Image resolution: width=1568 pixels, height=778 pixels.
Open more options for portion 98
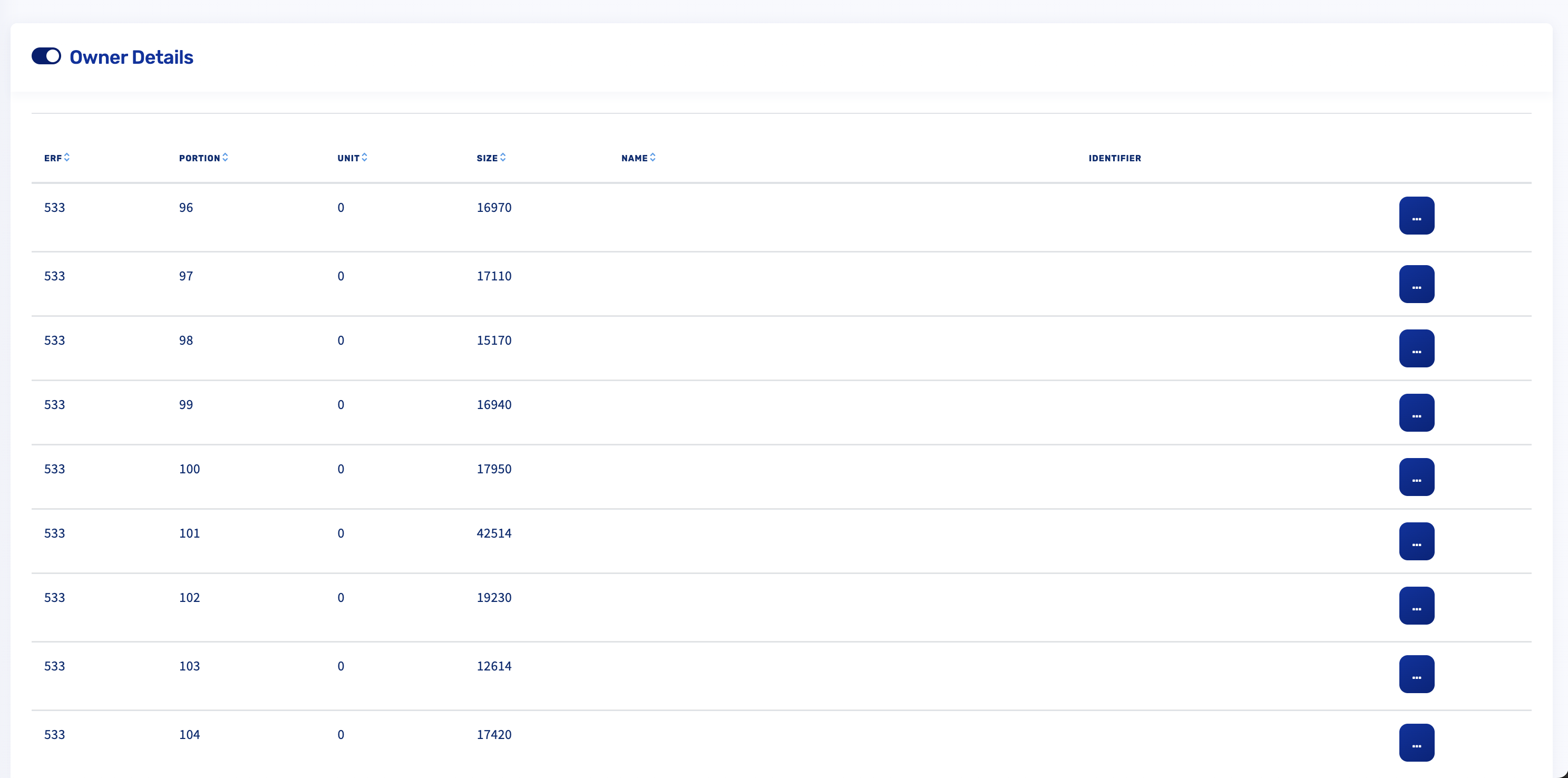[1416, 348]
